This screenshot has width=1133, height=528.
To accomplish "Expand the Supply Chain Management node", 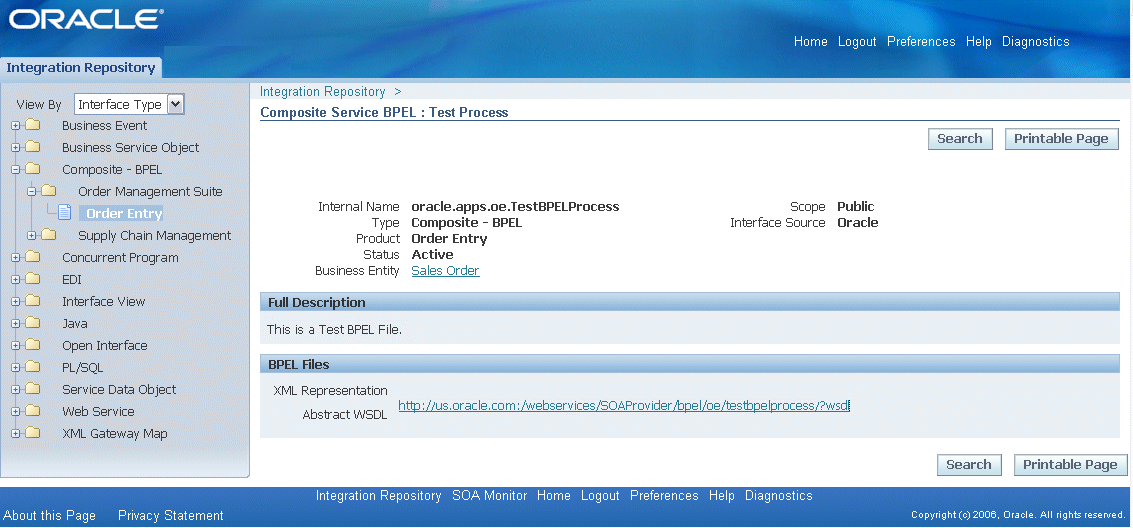I will pyautogui.click(x=31, y=235).
